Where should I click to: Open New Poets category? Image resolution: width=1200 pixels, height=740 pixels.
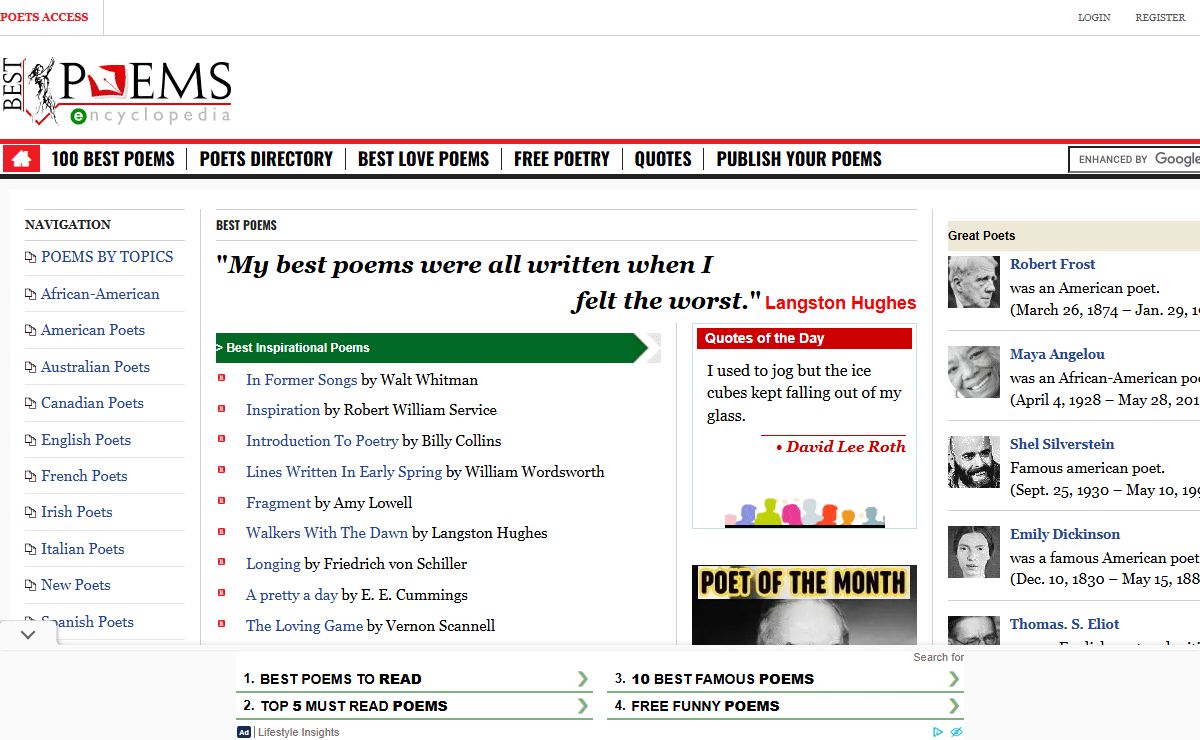tap(76, 585)
